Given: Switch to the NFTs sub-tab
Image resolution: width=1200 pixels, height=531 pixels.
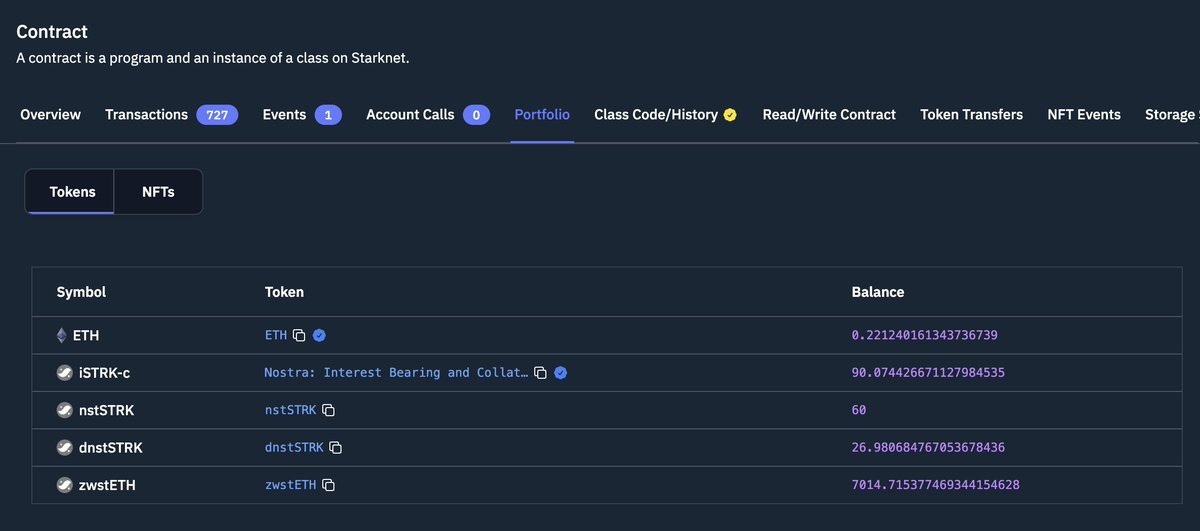Looking at the screenshot, I should pos(158,191).
